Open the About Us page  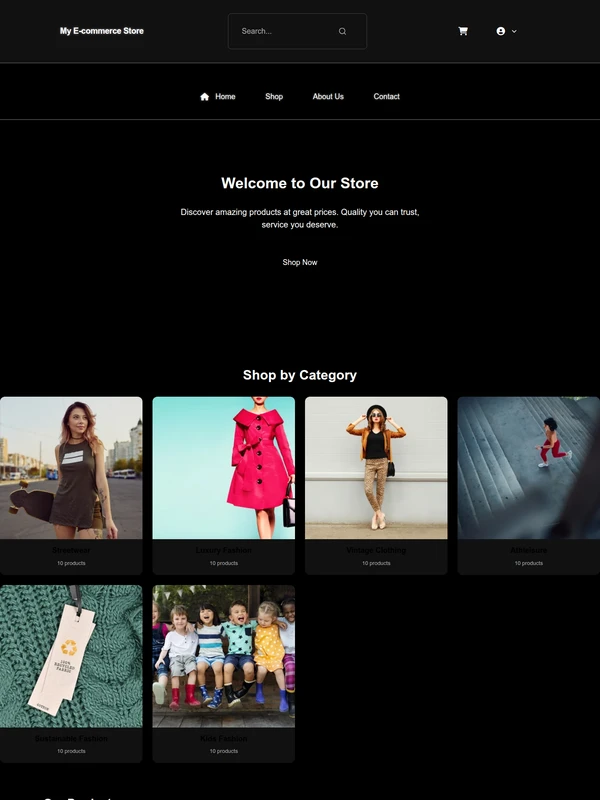click(x=328, y=96)
